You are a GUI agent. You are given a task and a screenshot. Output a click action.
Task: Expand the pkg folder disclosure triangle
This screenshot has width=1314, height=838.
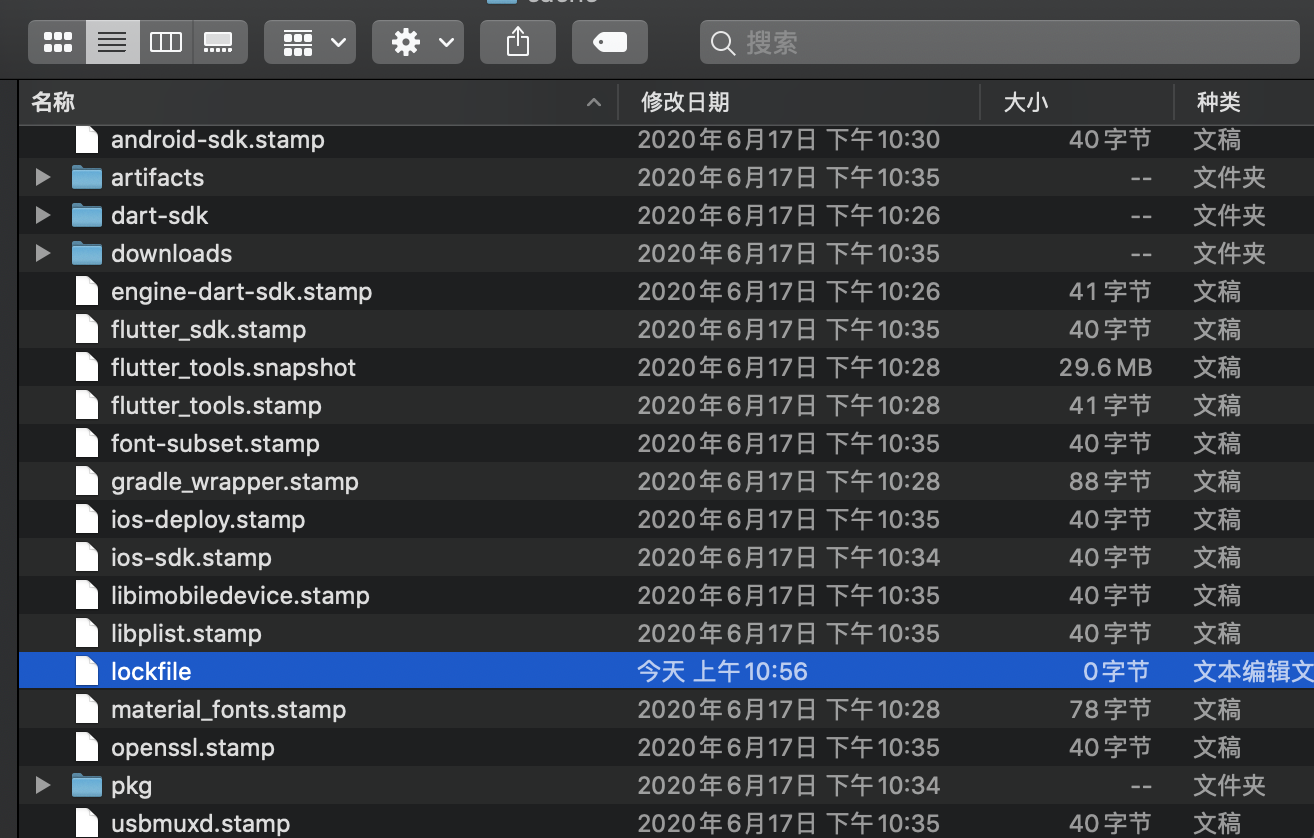coord(43,785)
